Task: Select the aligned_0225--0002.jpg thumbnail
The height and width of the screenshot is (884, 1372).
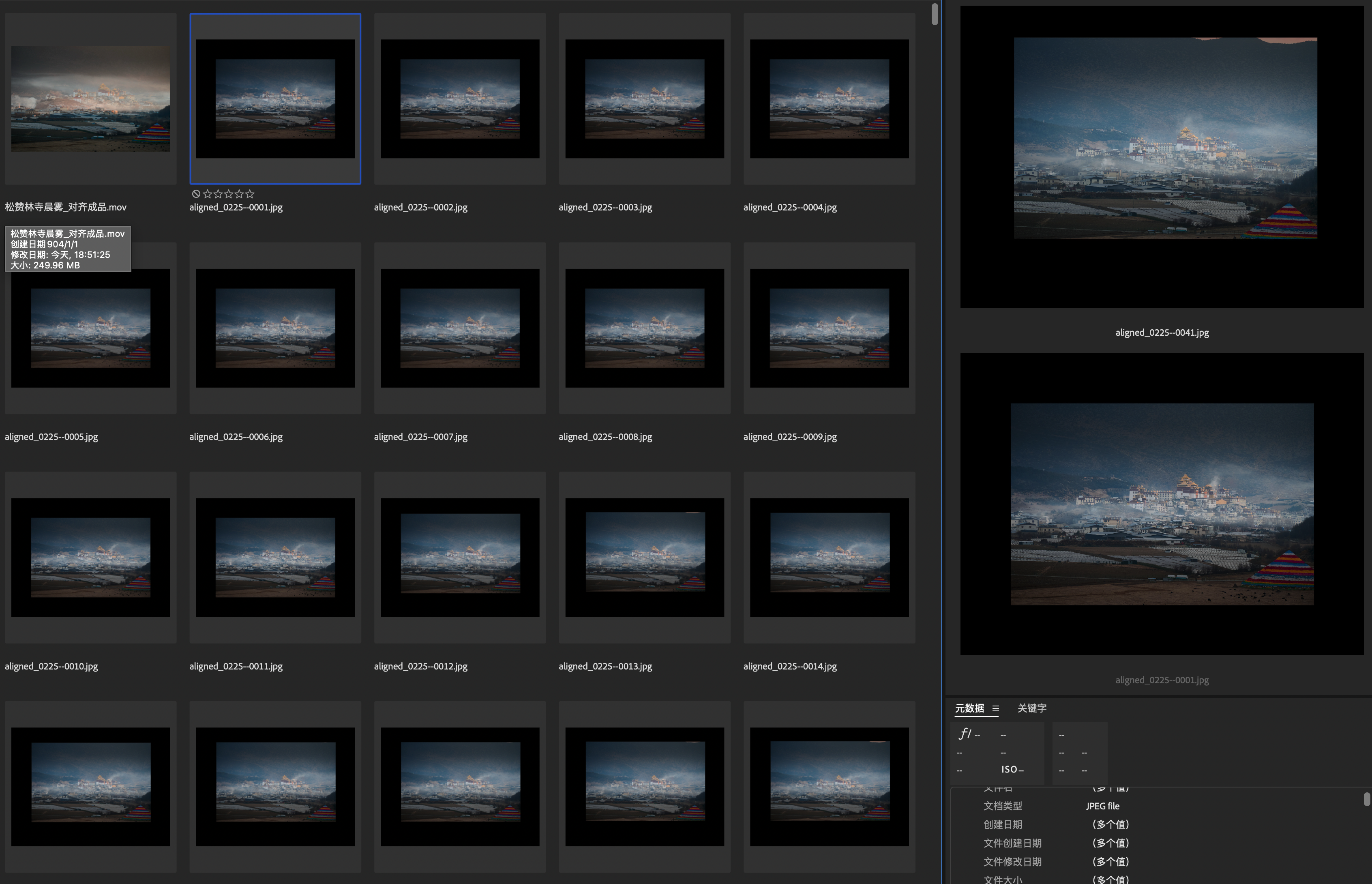Action: click(460, 99)
